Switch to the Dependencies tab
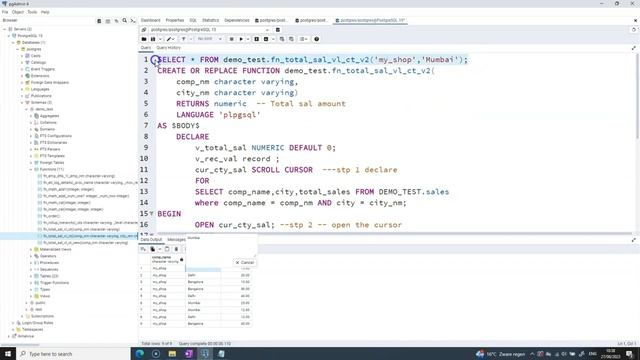This screenshot has width=640, height=360. (237, 20)
